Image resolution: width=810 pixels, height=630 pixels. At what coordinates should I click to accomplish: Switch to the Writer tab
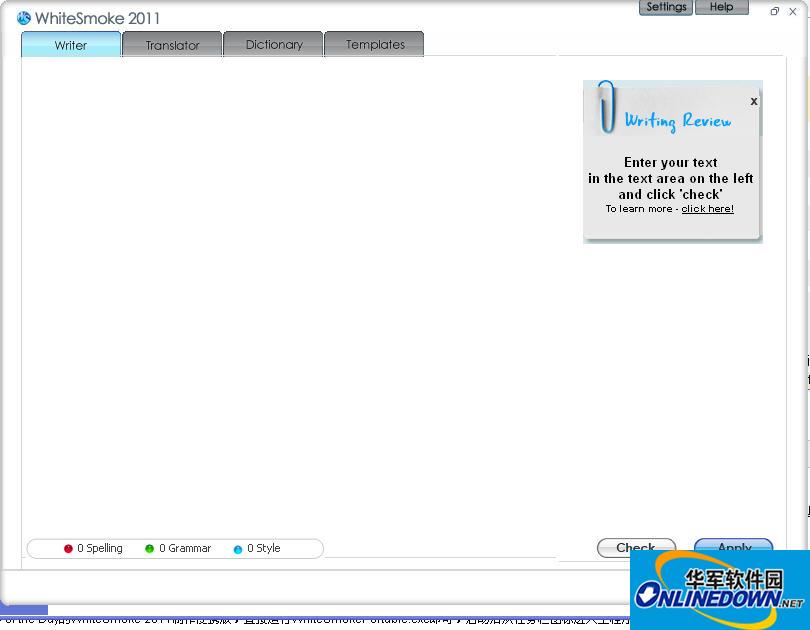(71, 44)
